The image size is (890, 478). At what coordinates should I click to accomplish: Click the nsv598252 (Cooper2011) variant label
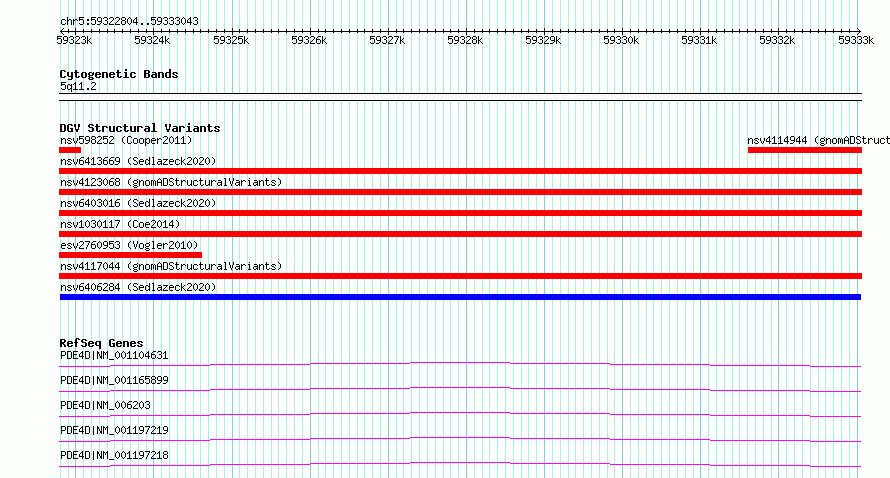(126, 140)
